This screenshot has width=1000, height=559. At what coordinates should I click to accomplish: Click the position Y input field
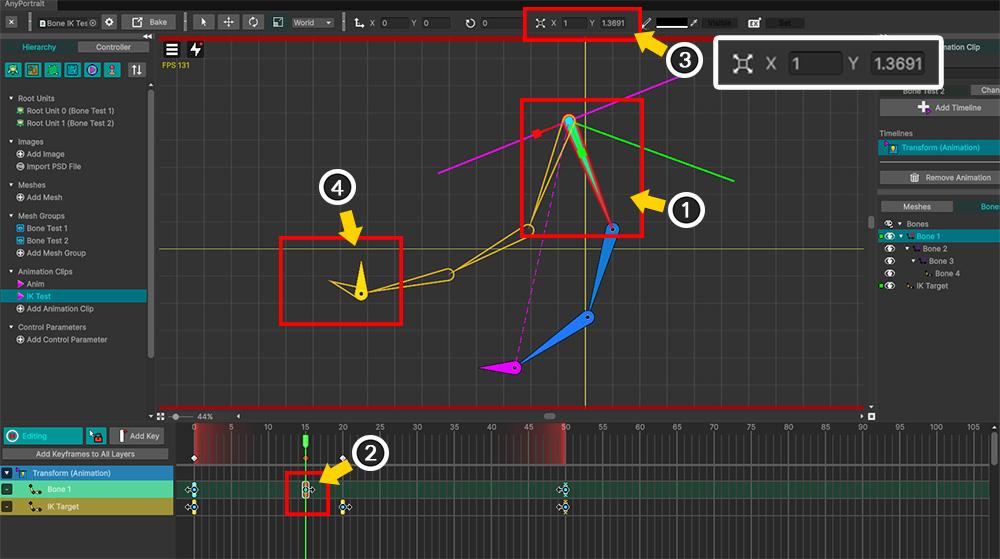(x=436, y=23)
